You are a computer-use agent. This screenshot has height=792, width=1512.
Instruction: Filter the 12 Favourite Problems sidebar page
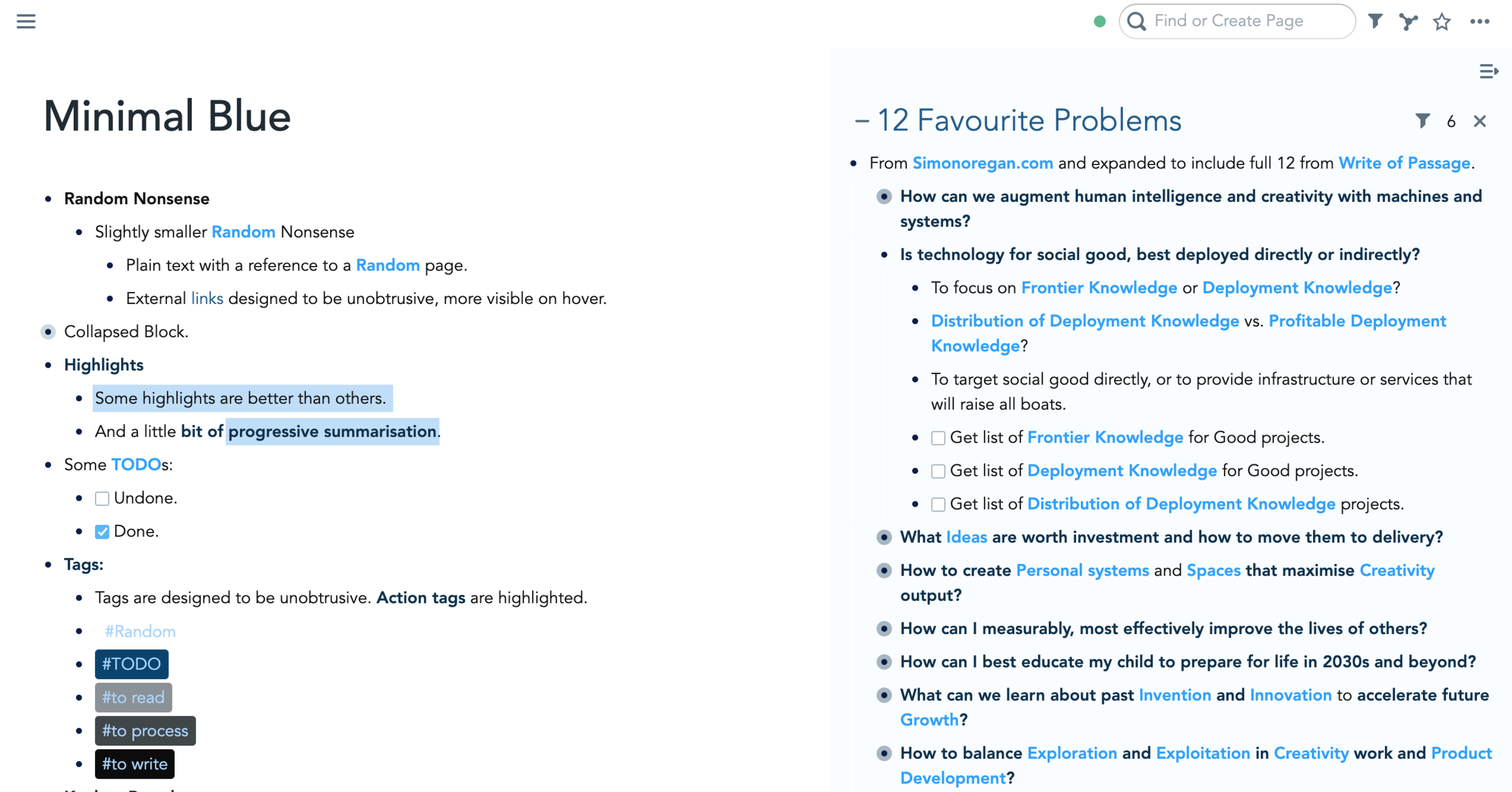[1422, 121]
